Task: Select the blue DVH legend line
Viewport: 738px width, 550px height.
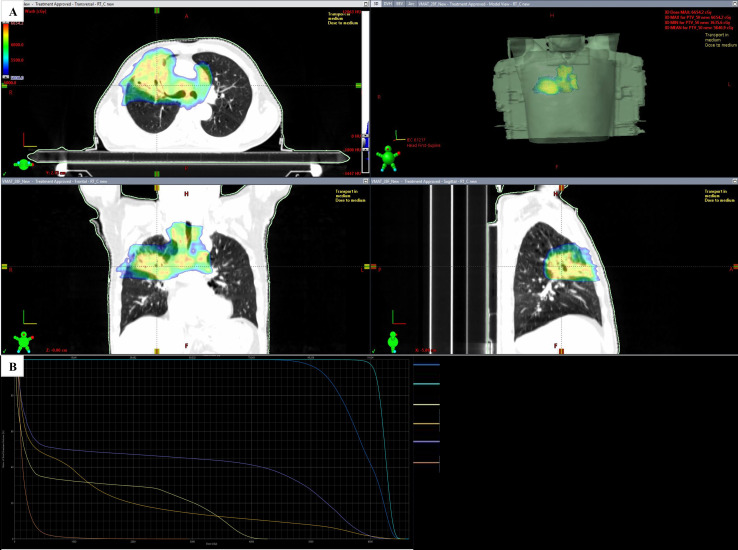Action: point(426,365)
